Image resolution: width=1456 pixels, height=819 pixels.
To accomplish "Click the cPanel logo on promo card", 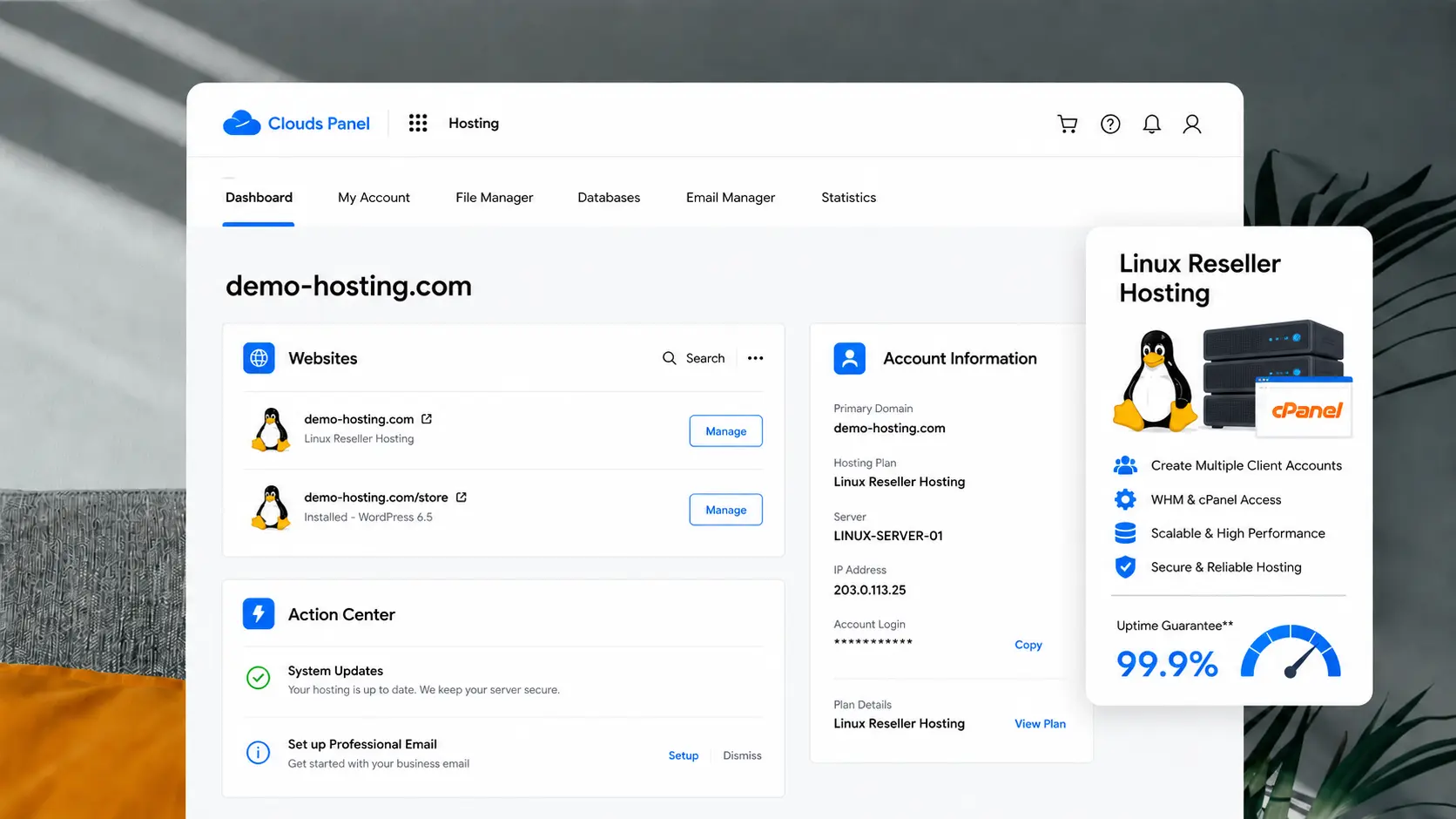I will point(1306,410).
